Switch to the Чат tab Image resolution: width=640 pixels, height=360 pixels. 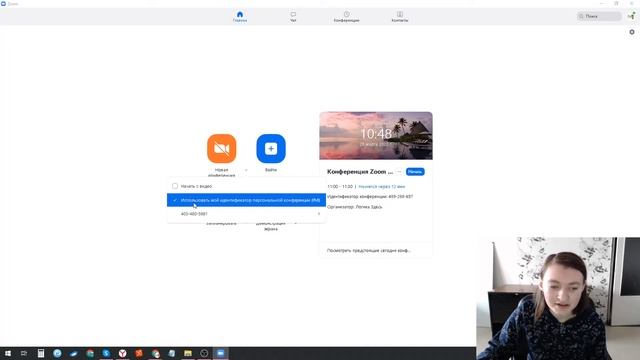[293, 17]
